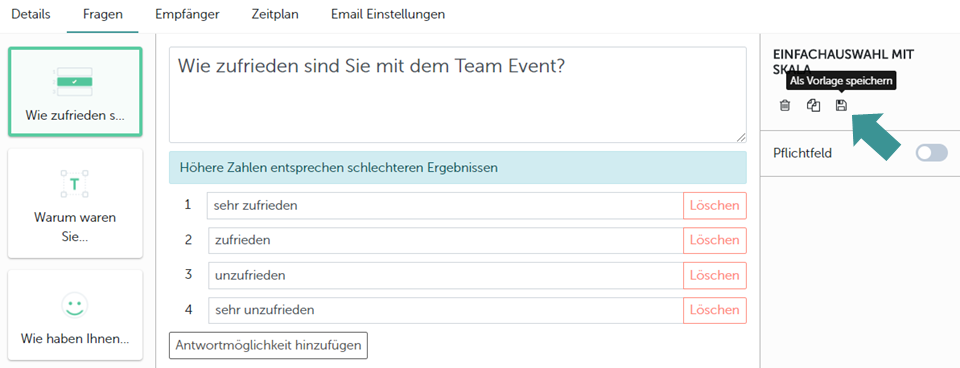Select 'Warum waren Sie...' question thumbnail
This screenshot has width=960, height=368.
pos(75,203)
